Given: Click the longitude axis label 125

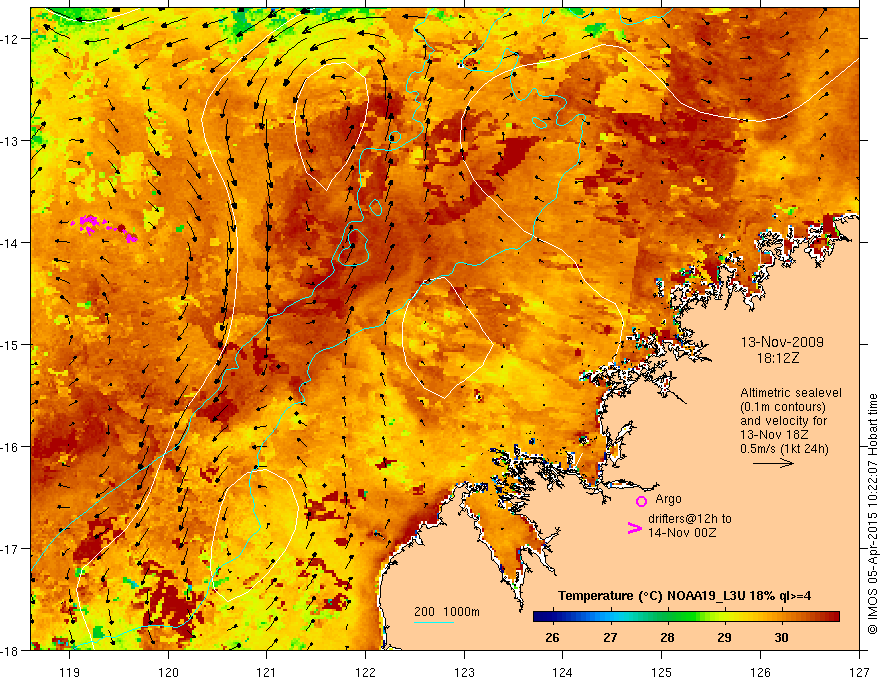Looking at the screenshot, I should coord(662,672).
